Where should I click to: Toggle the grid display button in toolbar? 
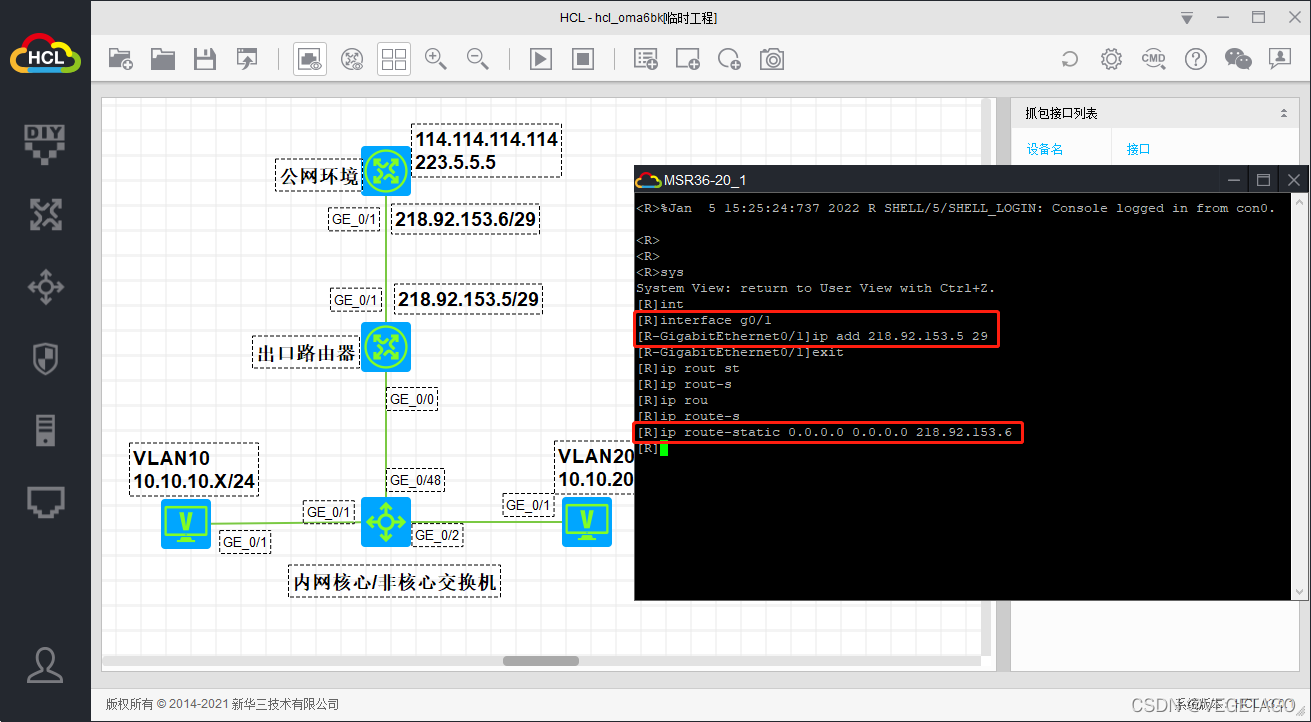click(x=394, y=59)
